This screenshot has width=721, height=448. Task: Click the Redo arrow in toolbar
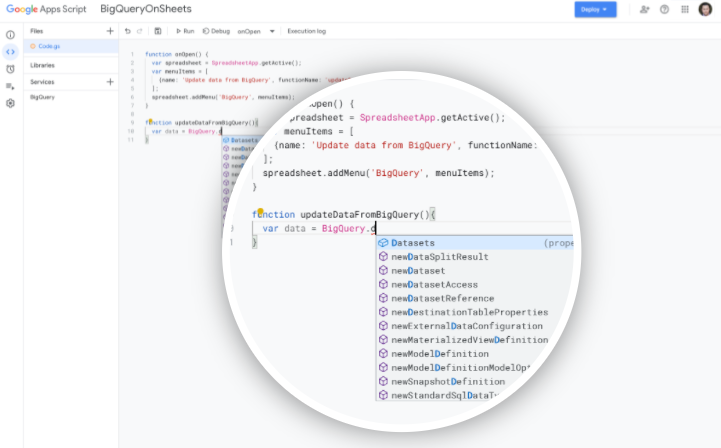[x=140, y=31]
